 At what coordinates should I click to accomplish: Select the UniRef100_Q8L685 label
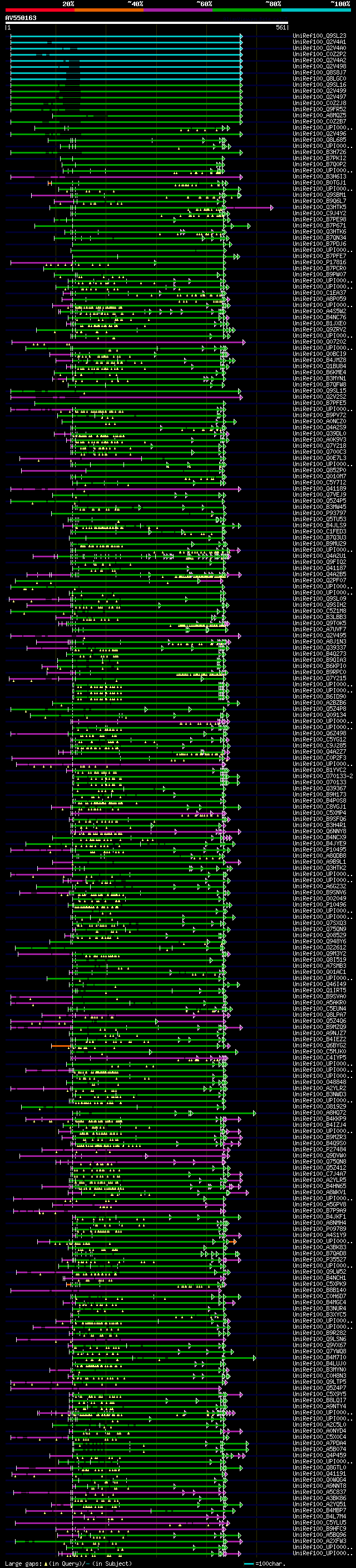coord(319,140)
